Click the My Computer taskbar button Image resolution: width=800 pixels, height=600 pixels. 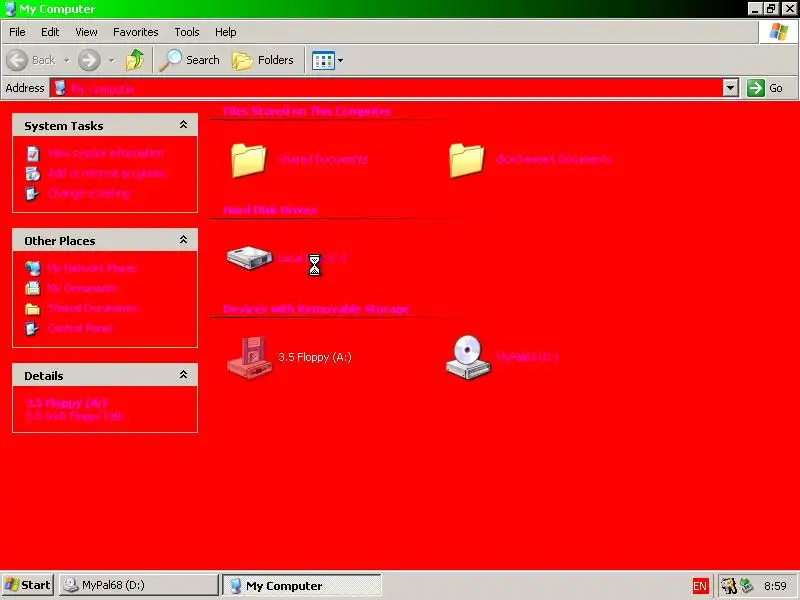pos(302,585)
